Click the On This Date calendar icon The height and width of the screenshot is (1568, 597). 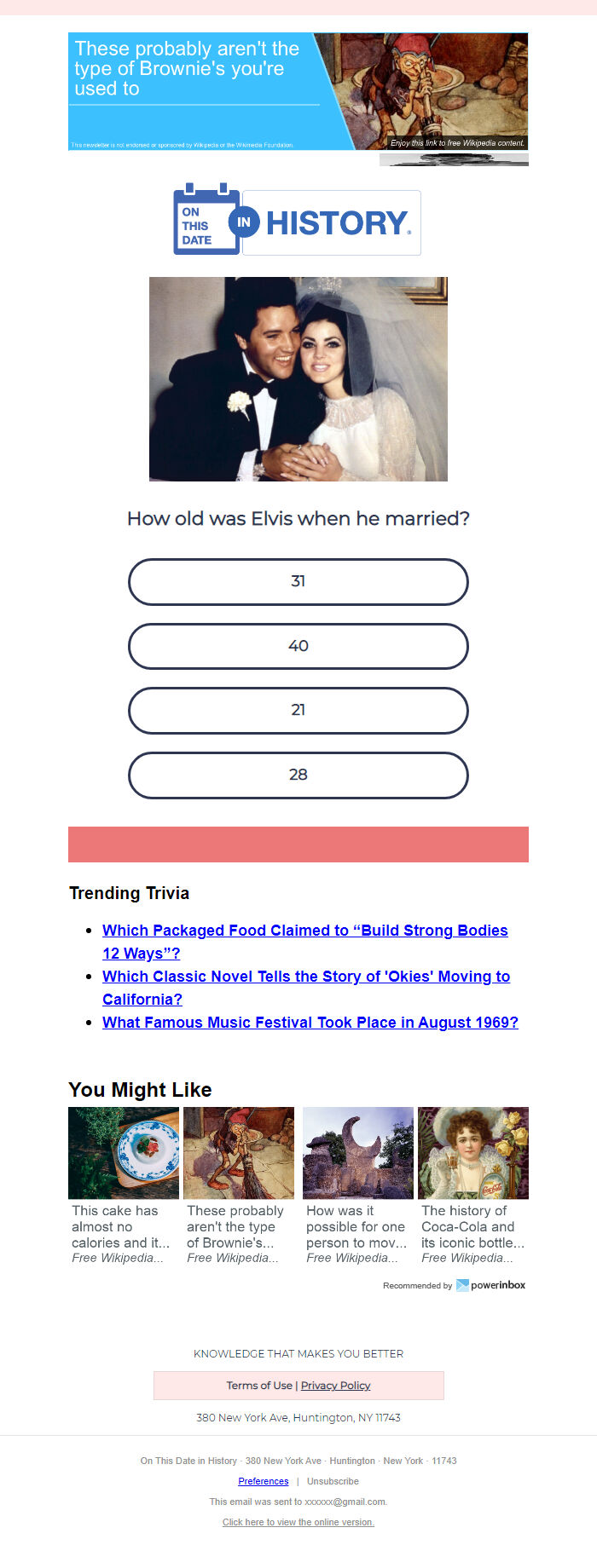[206, 219]
